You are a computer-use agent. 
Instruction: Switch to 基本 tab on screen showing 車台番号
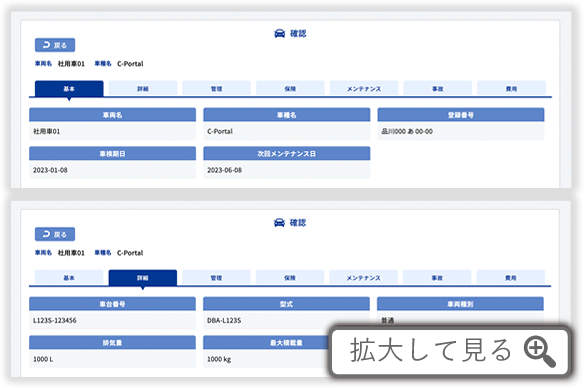coord(69,278)
